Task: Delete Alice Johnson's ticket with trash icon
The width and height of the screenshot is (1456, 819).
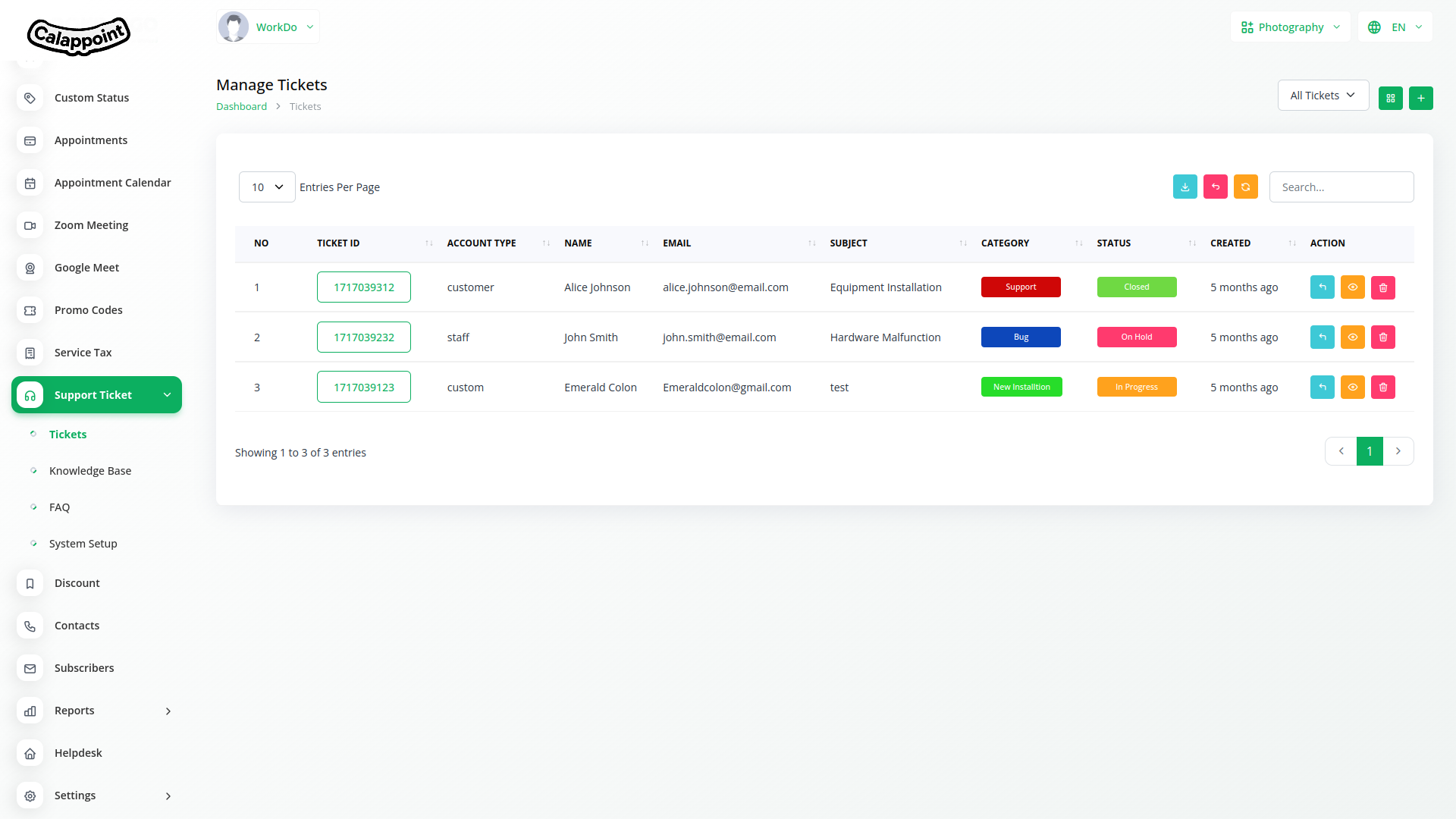Action: pos(1382,287)
